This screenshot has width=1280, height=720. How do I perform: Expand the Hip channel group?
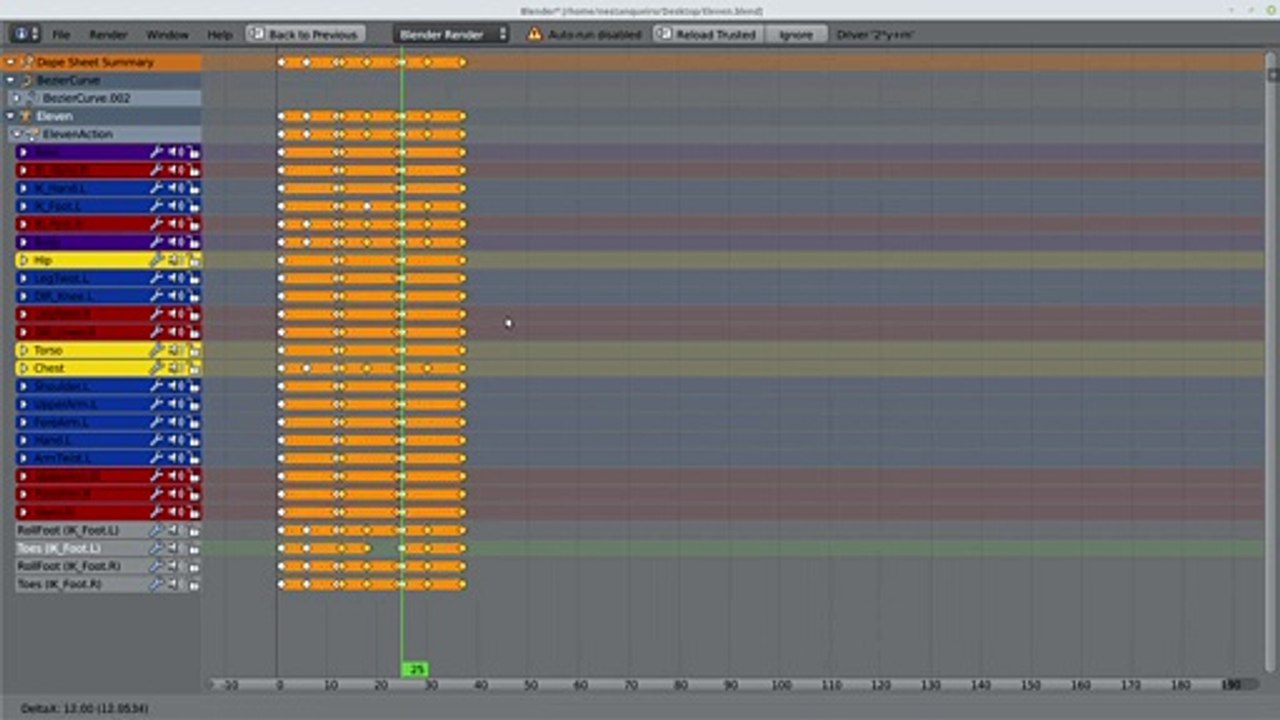coord(23,260)
